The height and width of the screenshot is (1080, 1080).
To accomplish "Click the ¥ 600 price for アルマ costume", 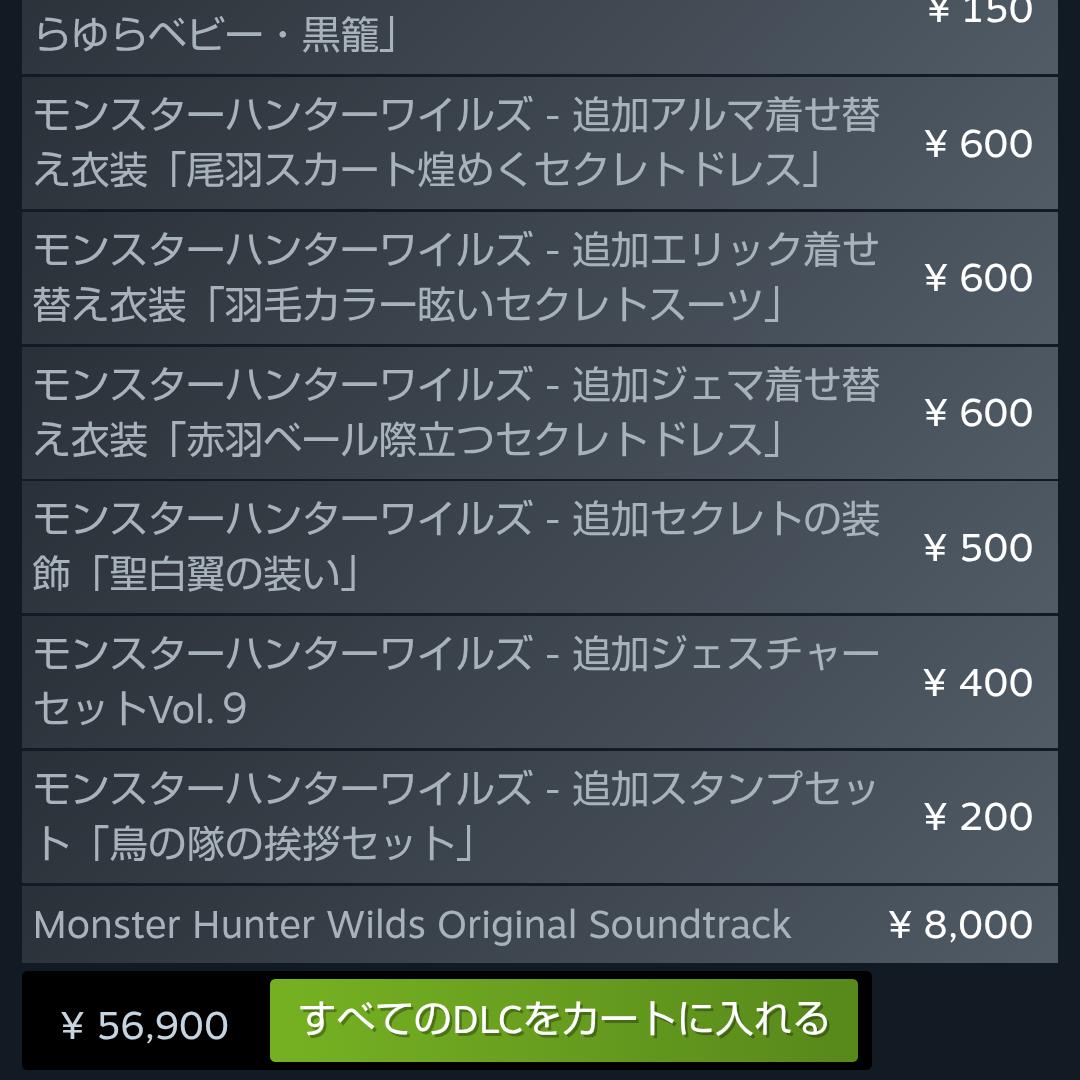I will (978, 144).
